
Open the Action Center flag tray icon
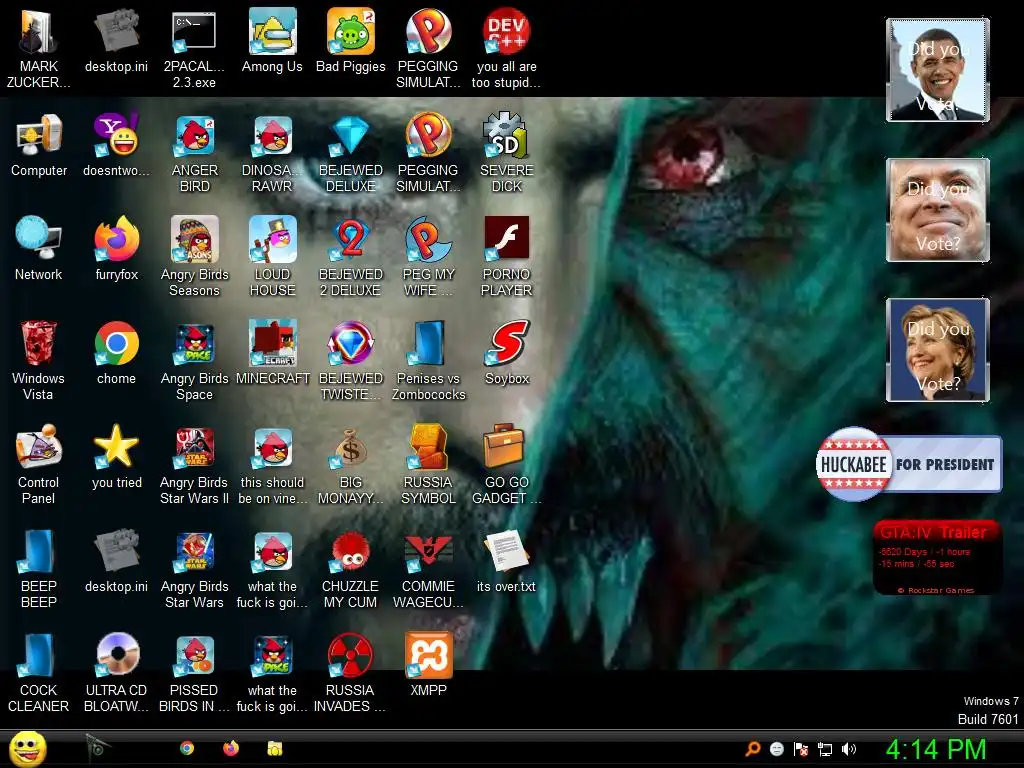pyautogui.click(x=801, y=749)
